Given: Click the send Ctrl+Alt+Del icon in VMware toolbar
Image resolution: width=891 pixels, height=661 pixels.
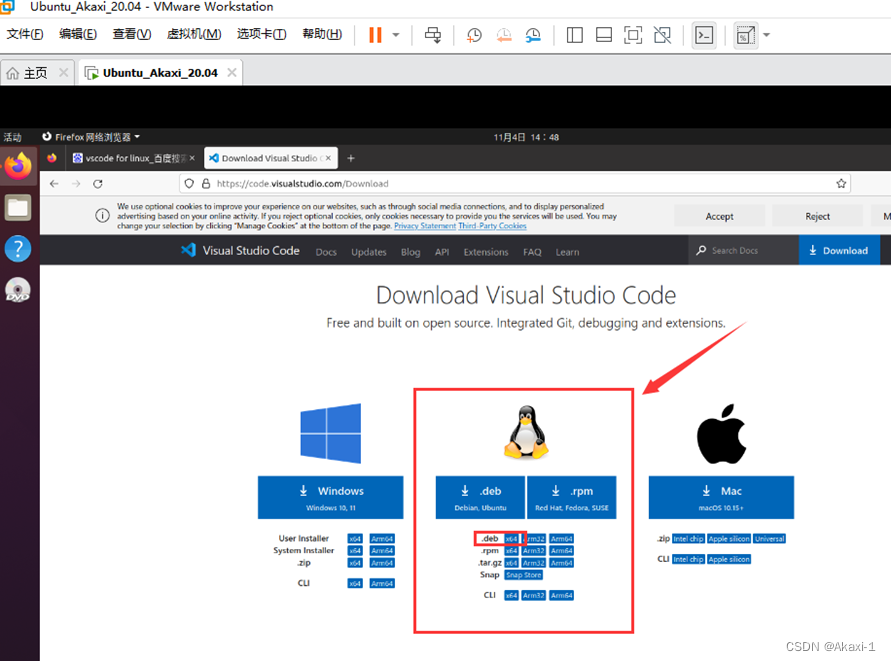Looking at the screenshot, I should [x=433, y=35].
